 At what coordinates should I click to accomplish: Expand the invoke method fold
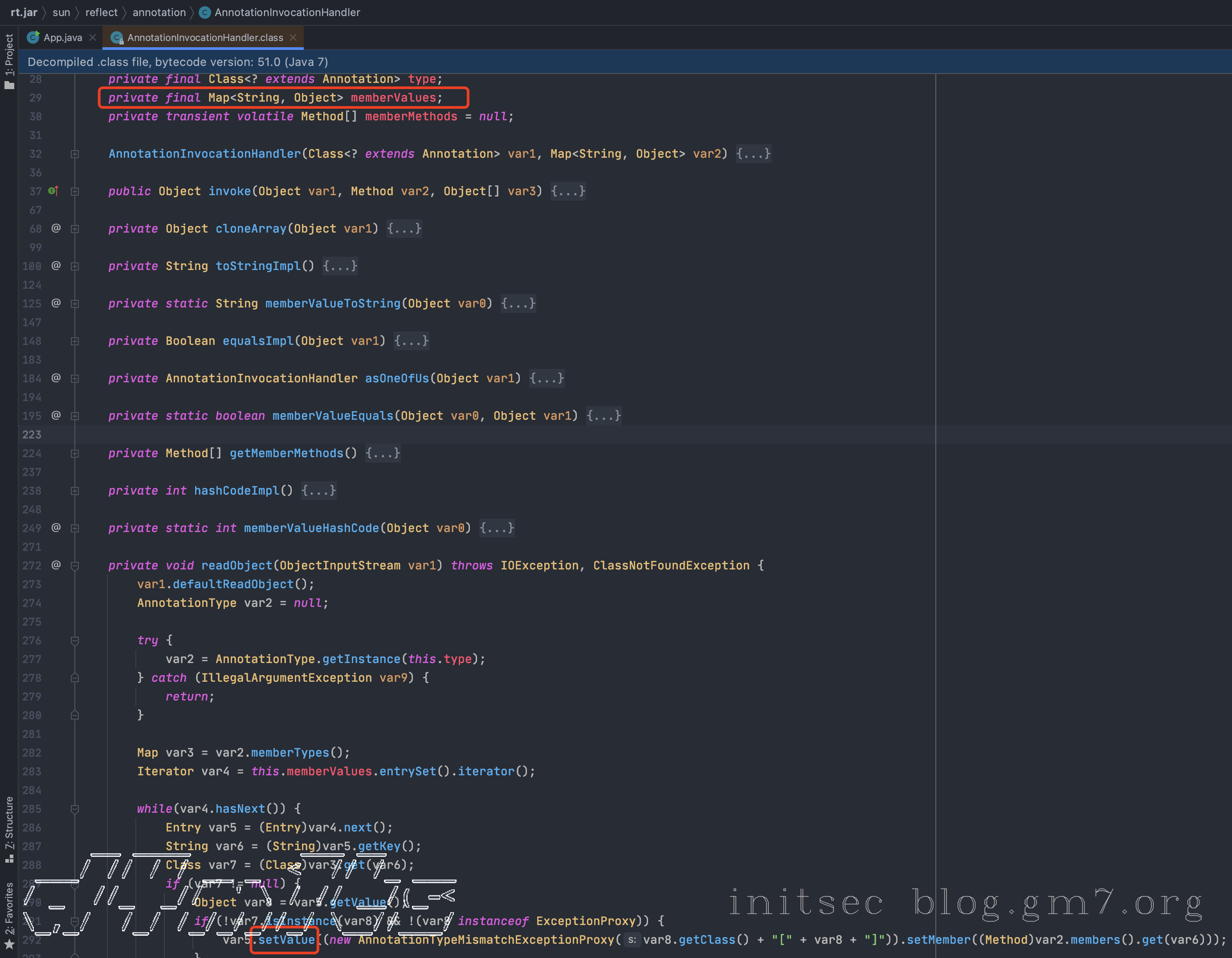pyautogui.click(x=74, y=192)
